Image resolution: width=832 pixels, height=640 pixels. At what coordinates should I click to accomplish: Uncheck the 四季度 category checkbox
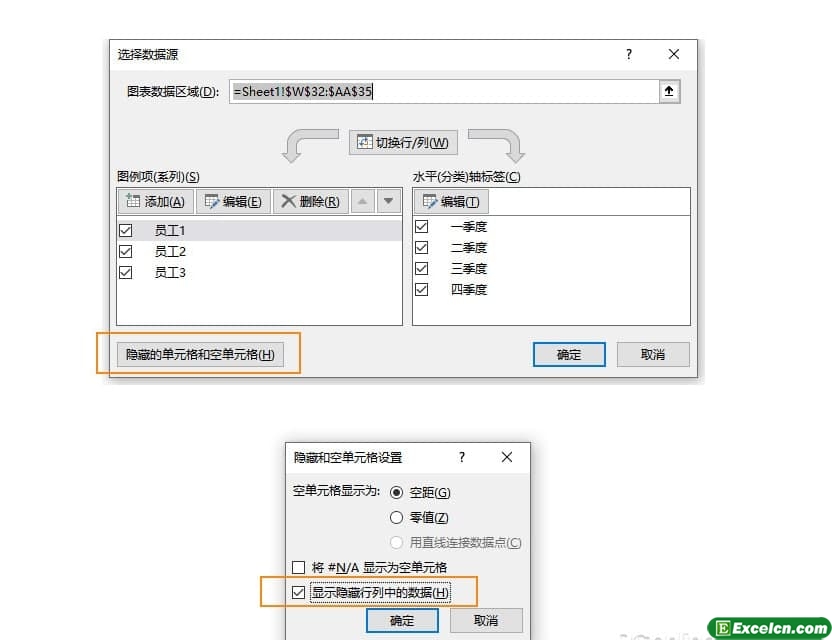(422, 290)
